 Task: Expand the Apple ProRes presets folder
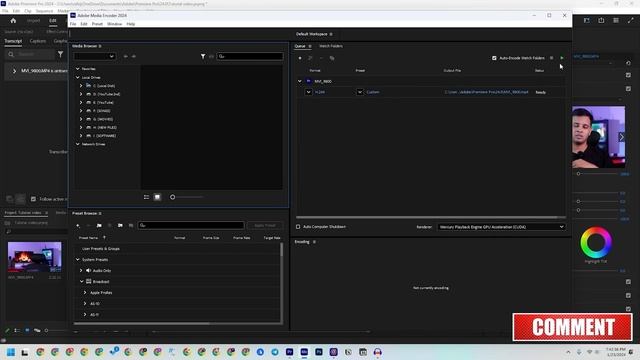click(x=85, y=293)
